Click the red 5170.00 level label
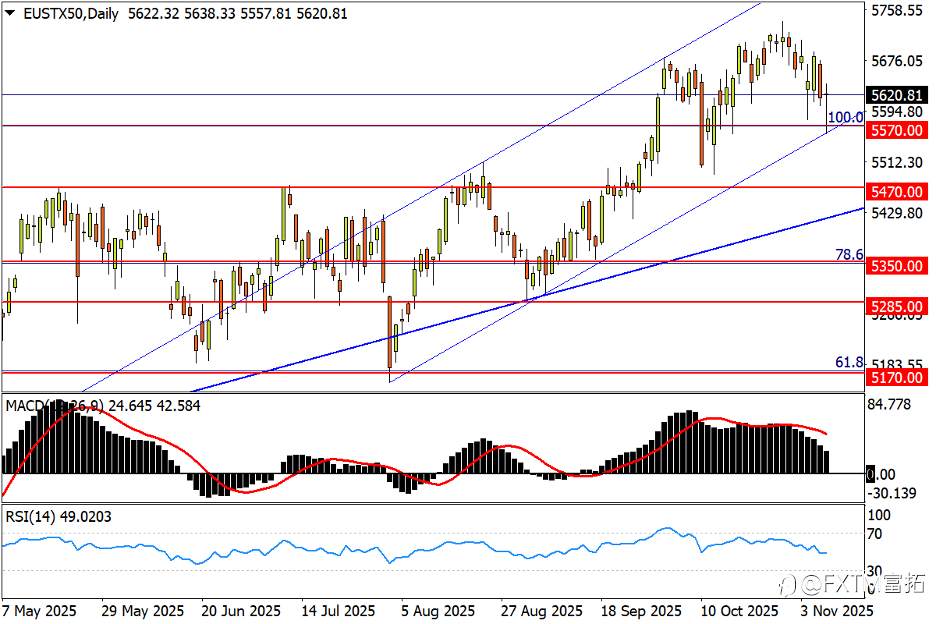Viewport: 936px width, 624px height. [897, 377]
